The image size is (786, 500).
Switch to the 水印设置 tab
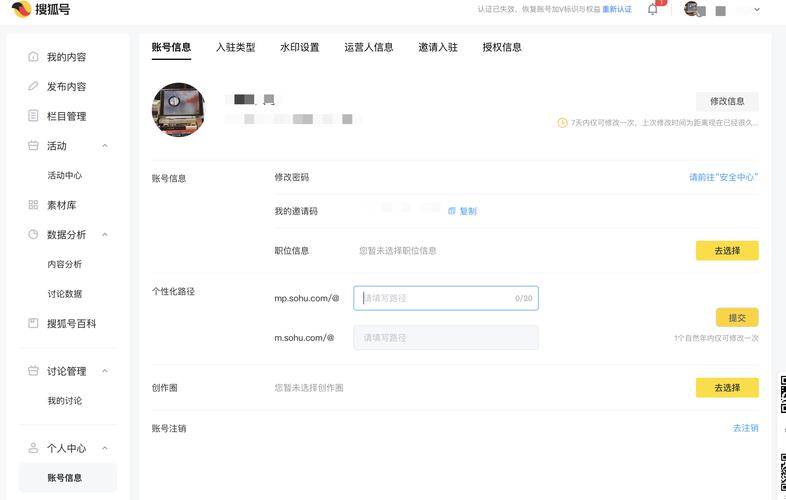click(300, 47)
